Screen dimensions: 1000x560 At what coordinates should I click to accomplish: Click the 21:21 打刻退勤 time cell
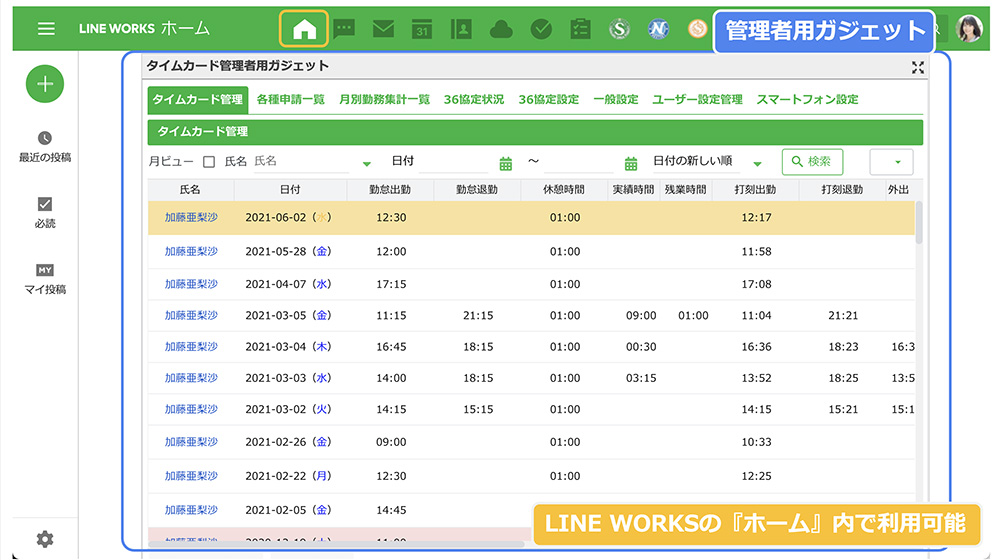click(842, 315)
